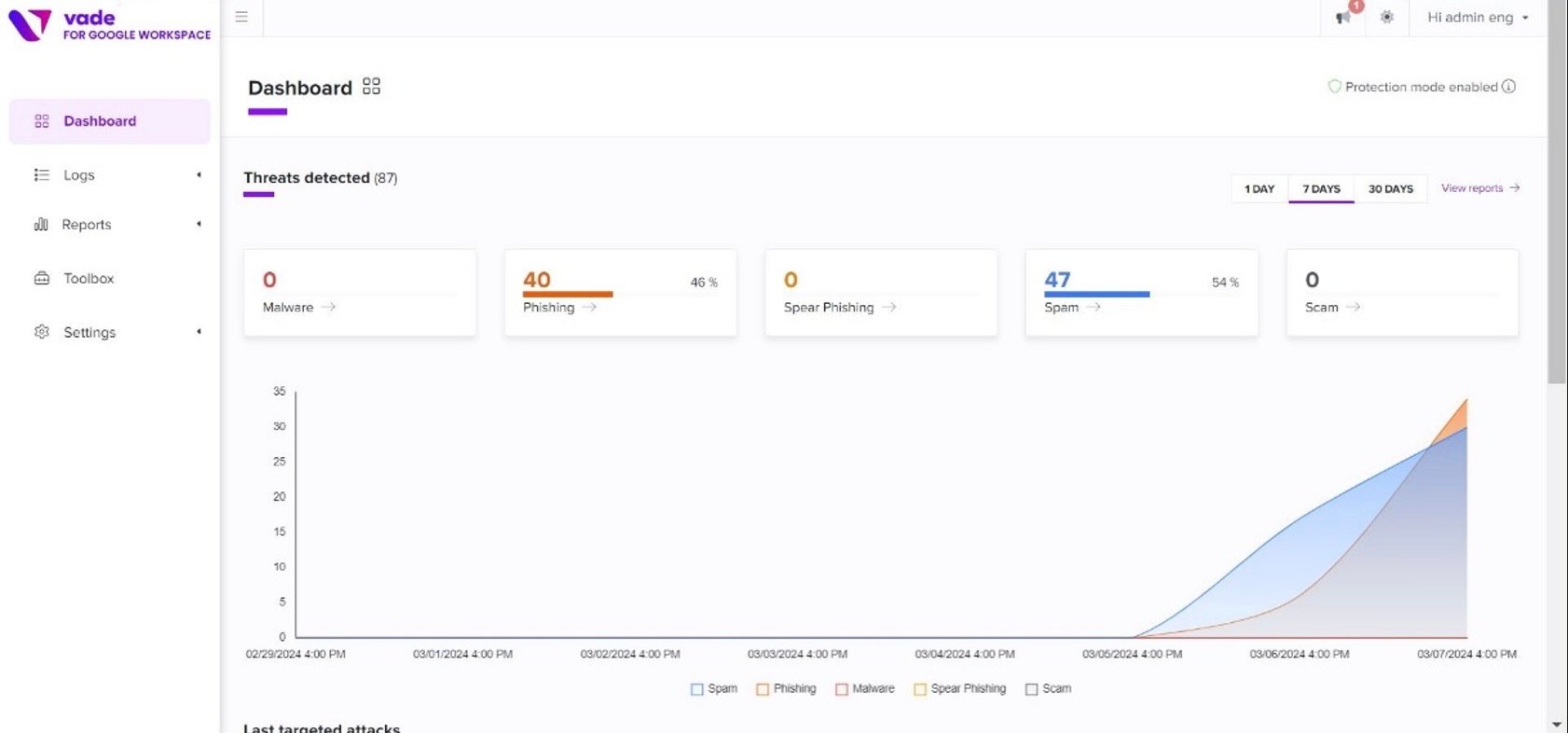Viewport: 1568px width, 733px height.
Task: Select the 1 DAY tab
Action: tap(1259, 188)
